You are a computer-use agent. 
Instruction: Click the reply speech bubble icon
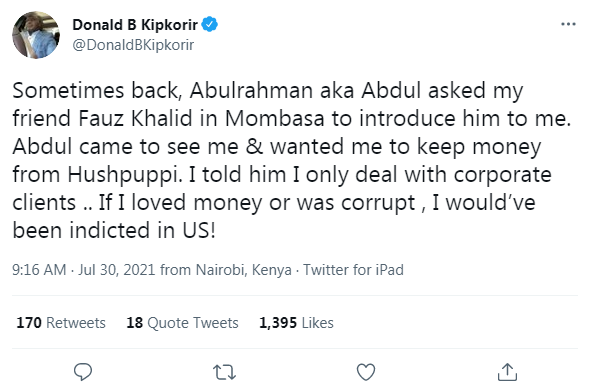point(83,372)
